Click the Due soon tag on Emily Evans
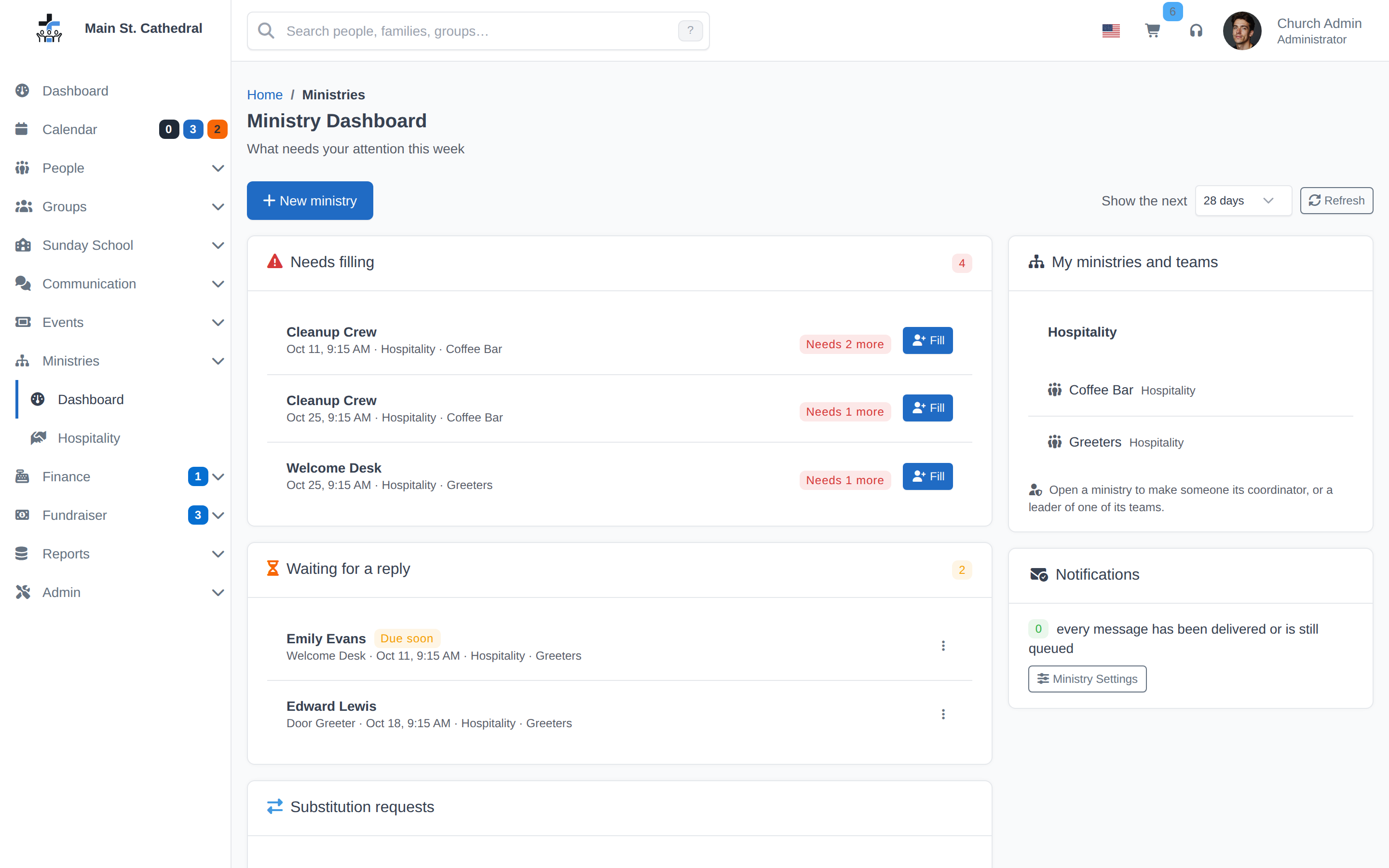Viewport: 1389px width, 868px height. pyautogui.click(x=407, y=638)
